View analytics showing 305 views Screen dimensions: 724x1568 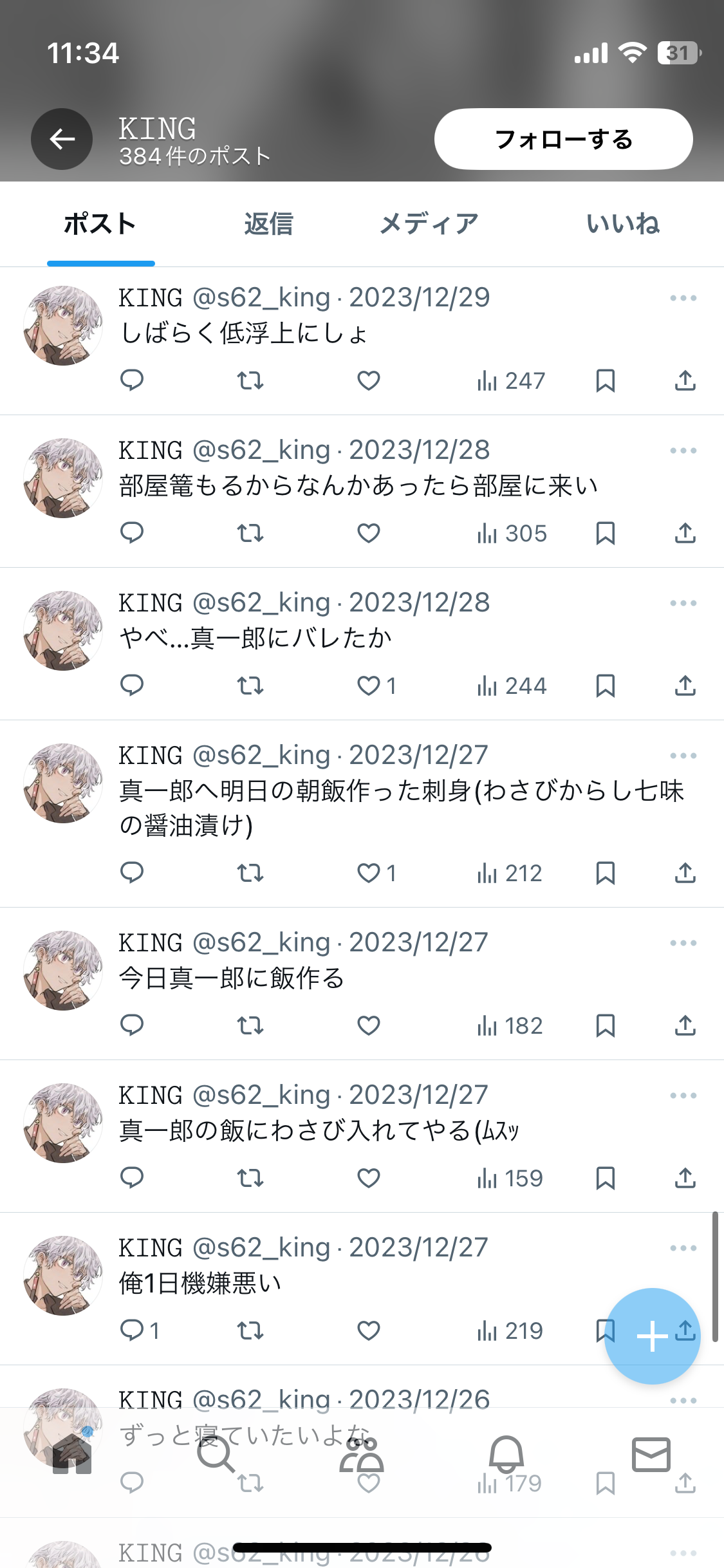click(x=512, y=534)
